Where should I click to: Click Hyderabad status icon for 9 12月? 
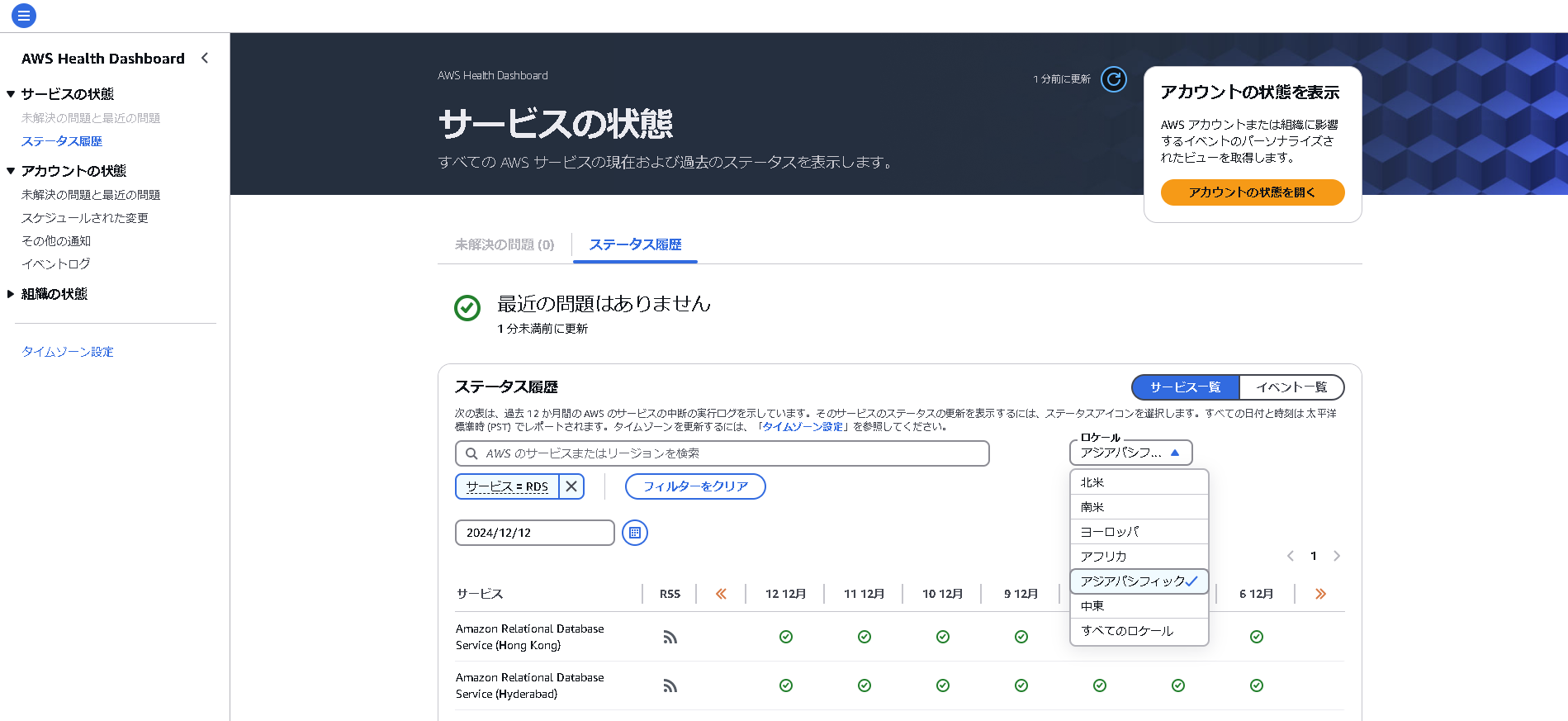pos(1021,685)
